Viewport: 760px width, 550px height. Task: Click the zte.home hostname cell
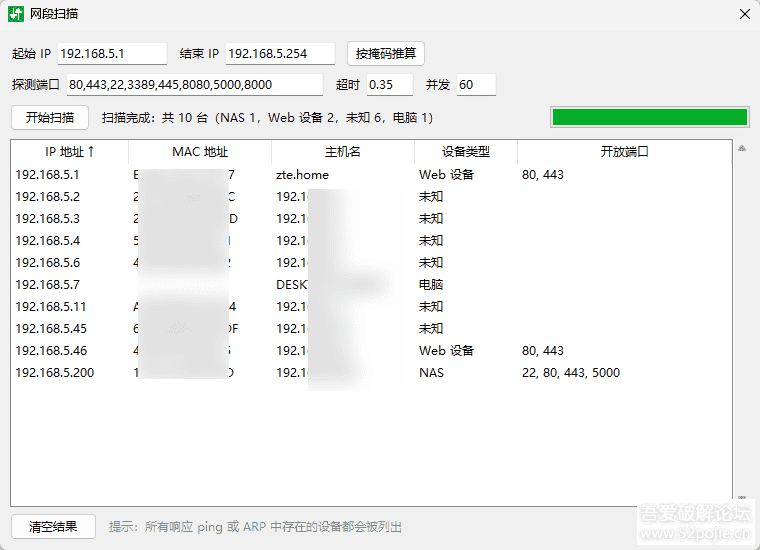(302, 174)
